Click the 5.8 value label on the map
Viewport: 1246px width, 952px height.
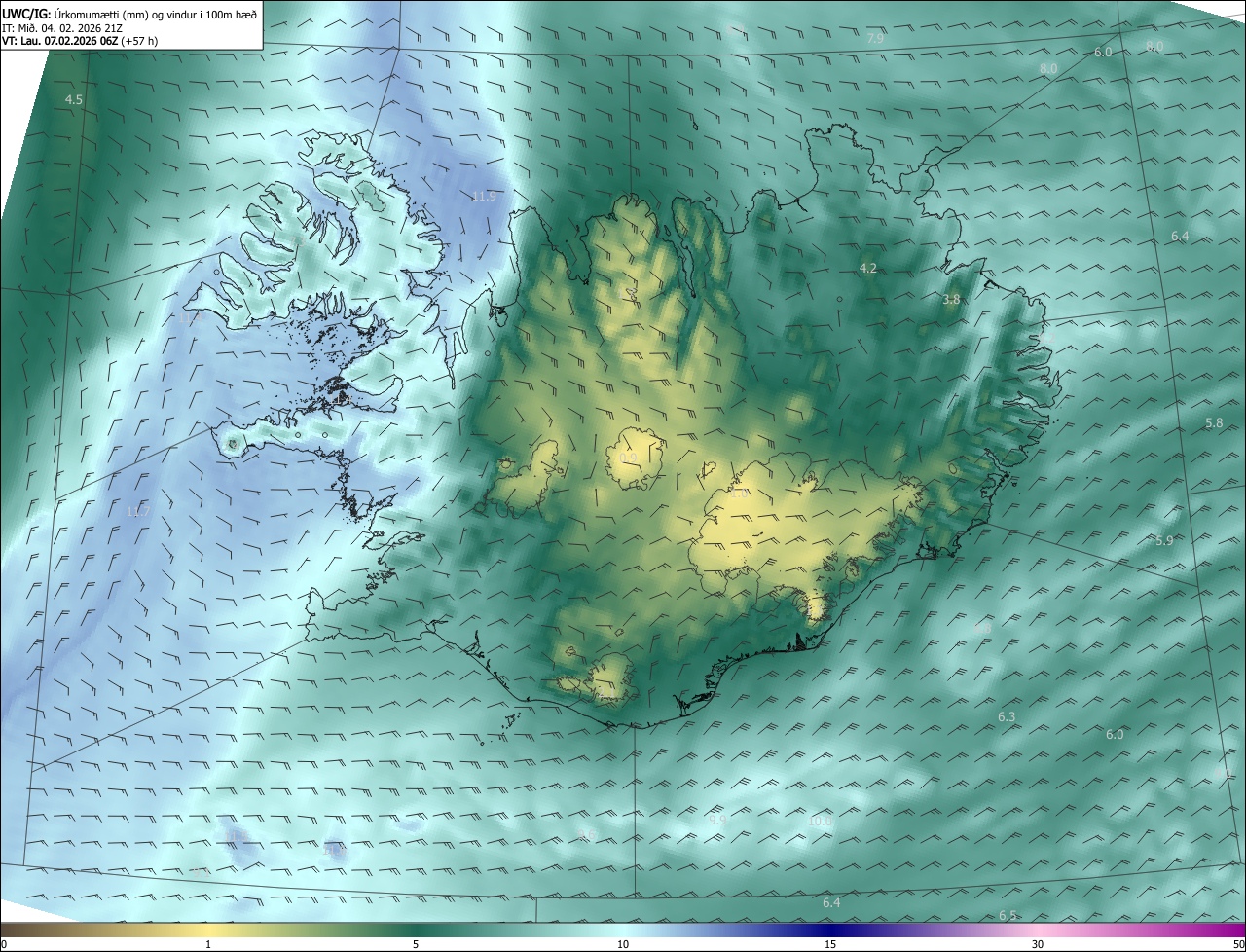tap(1214, 423)
